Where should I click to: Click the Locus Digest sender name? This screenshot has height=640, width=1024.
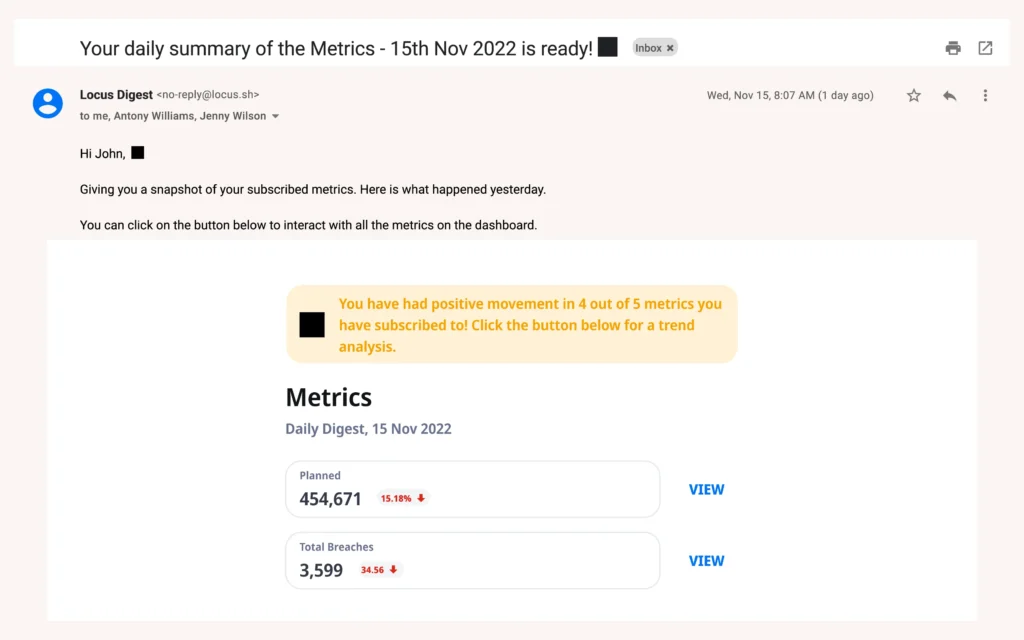point(116,95)
